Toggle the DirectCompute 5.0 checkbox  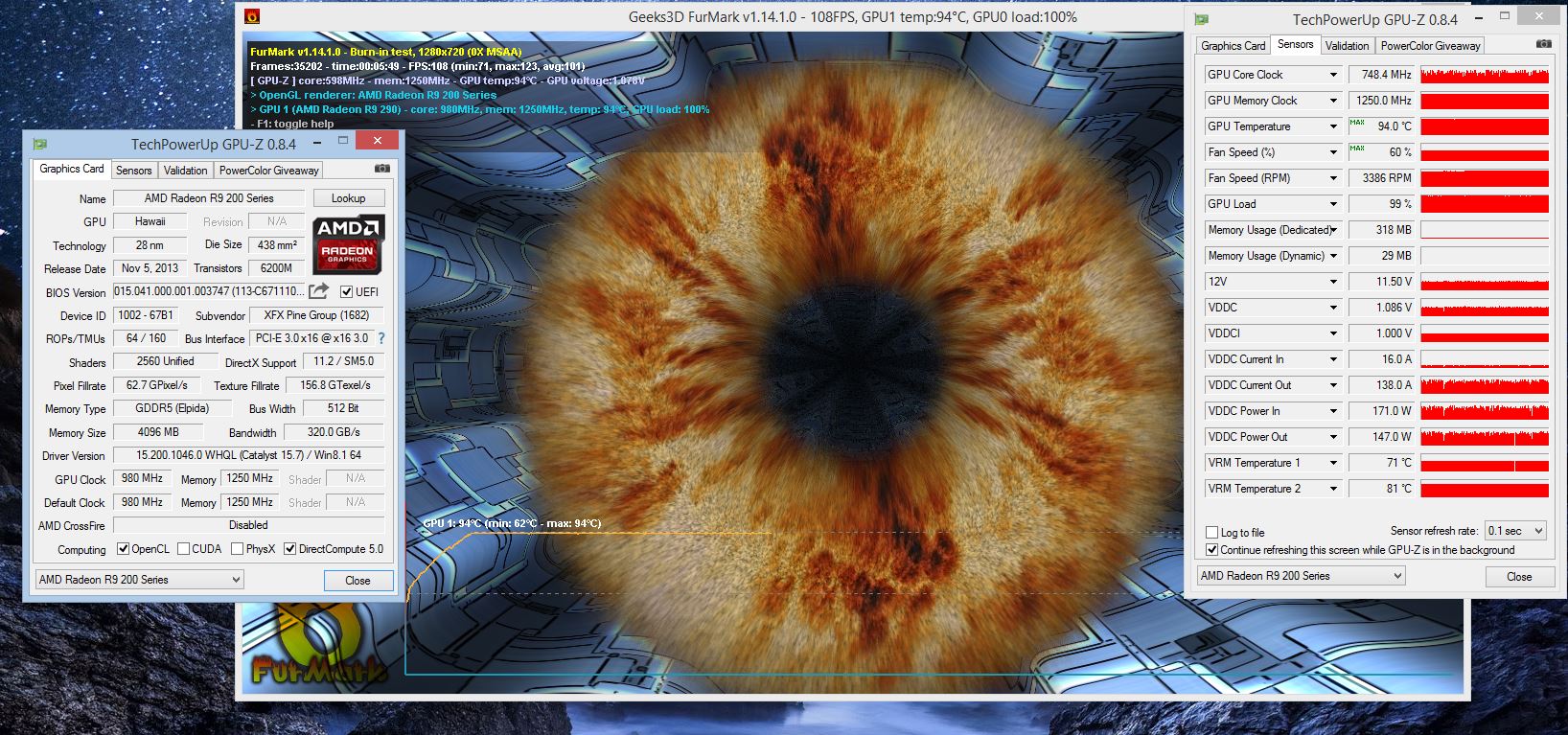point(289,549)
